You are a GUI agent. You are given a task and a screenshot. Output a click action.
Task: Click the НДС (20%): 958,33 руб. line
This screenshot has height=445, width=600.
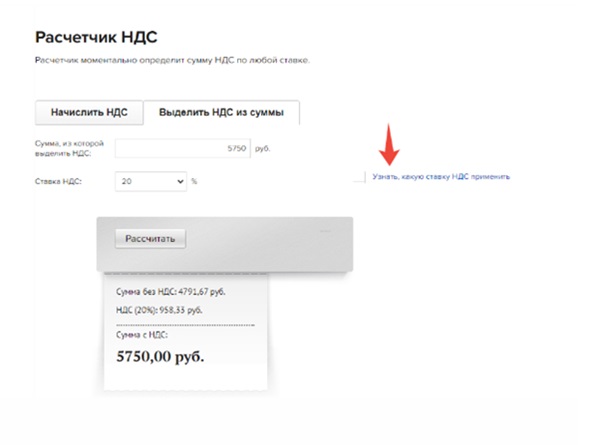(x=162, y=310)
